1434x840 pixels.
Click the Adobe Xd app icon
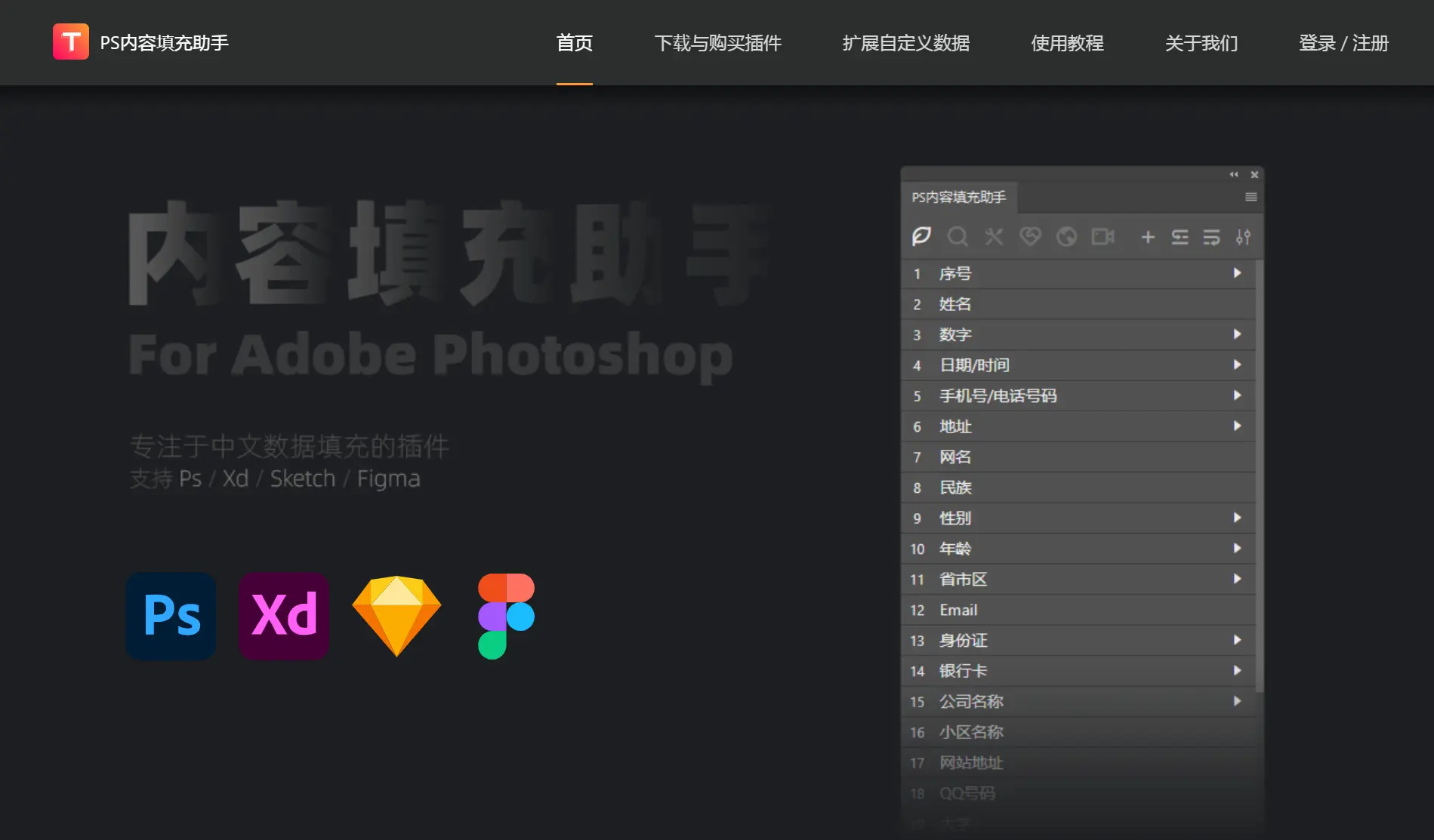pyautogui.click(x=284, y=616)
